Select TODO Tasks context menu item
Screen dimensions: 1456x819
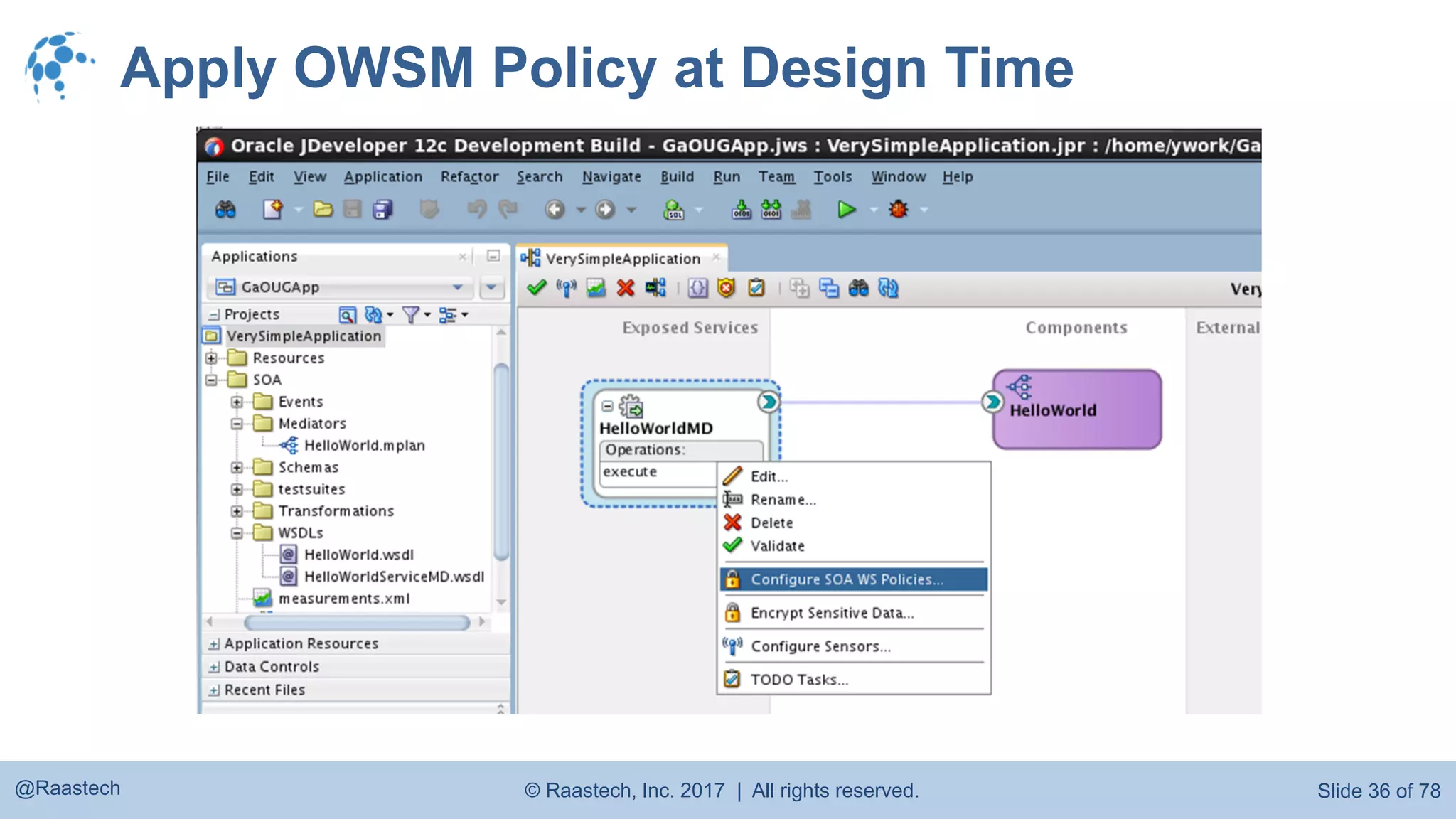853,680
